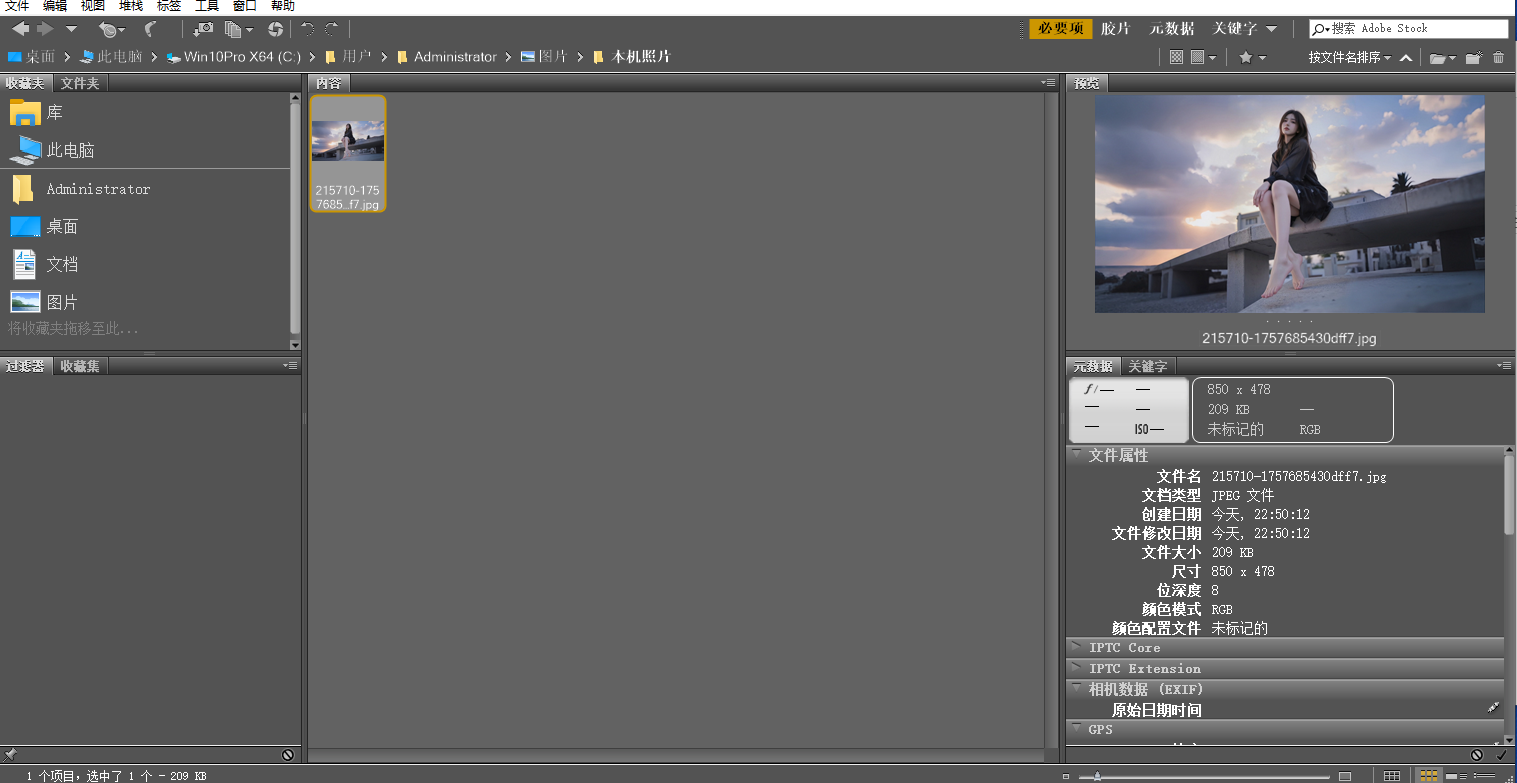This screenshot has width=1517, height=783.
Task: Click the Create New Folder icon
Action: pos(1473,57)
